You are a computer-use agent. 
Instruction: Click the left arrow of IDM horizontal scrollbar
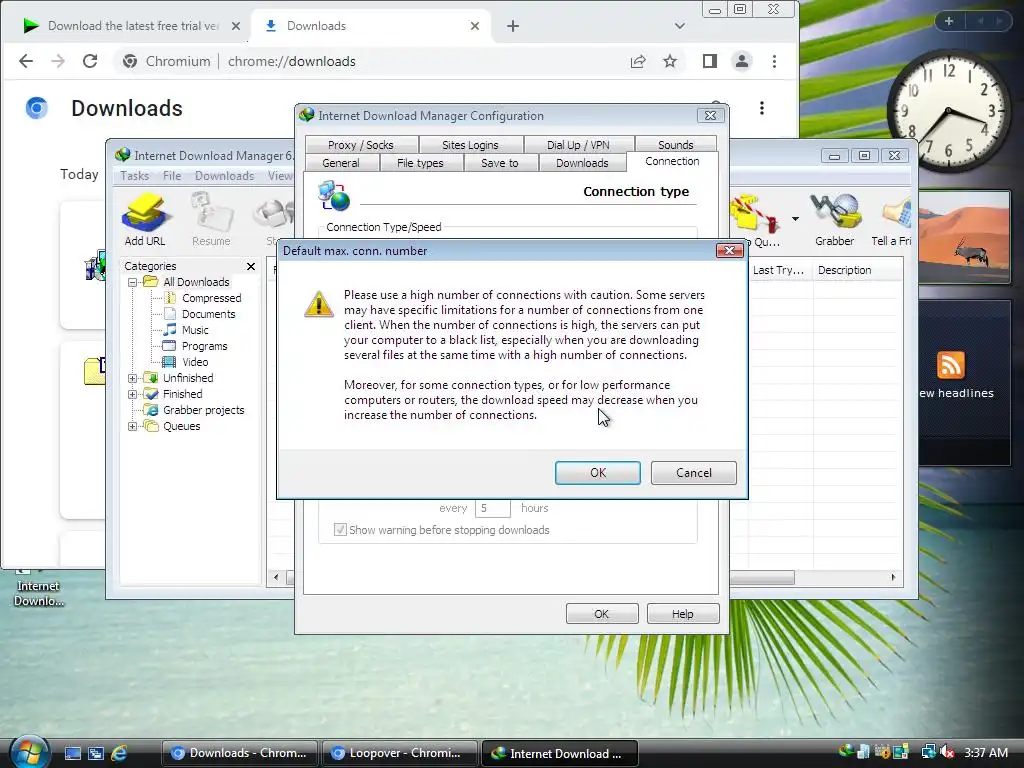[276, 577]
